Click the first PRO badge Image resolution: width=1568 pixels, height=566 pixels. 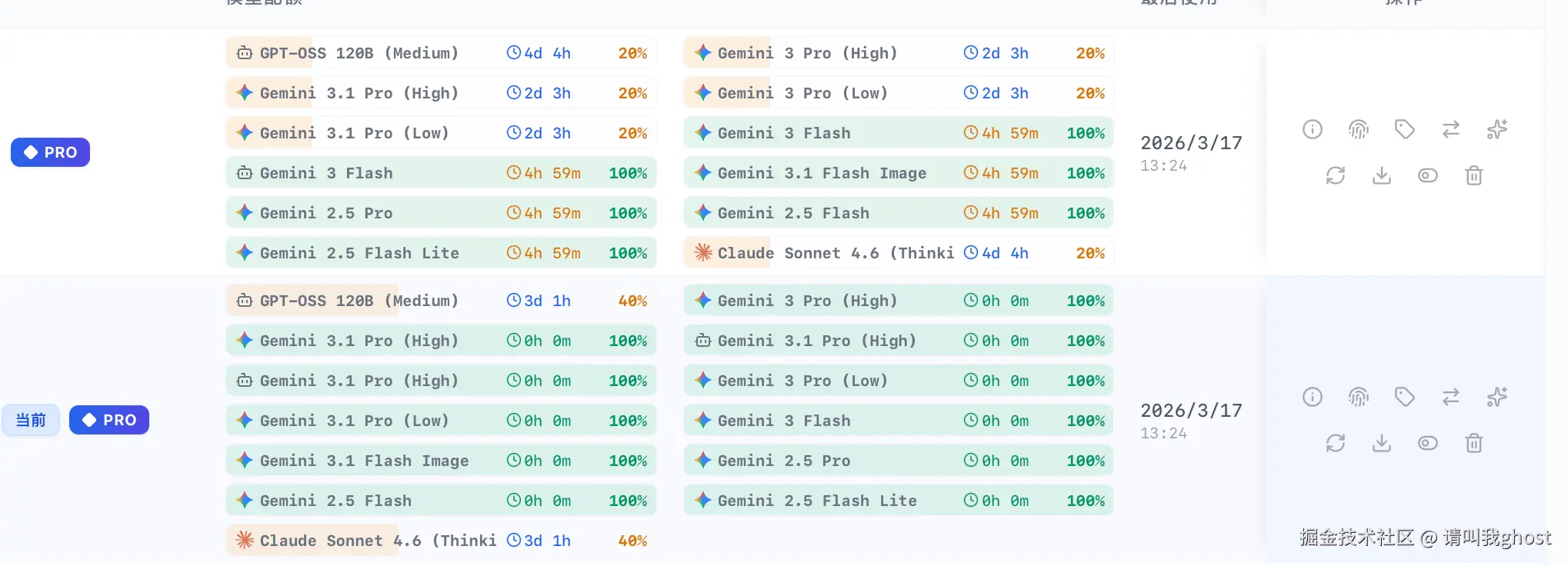click(x=50, y=151)
